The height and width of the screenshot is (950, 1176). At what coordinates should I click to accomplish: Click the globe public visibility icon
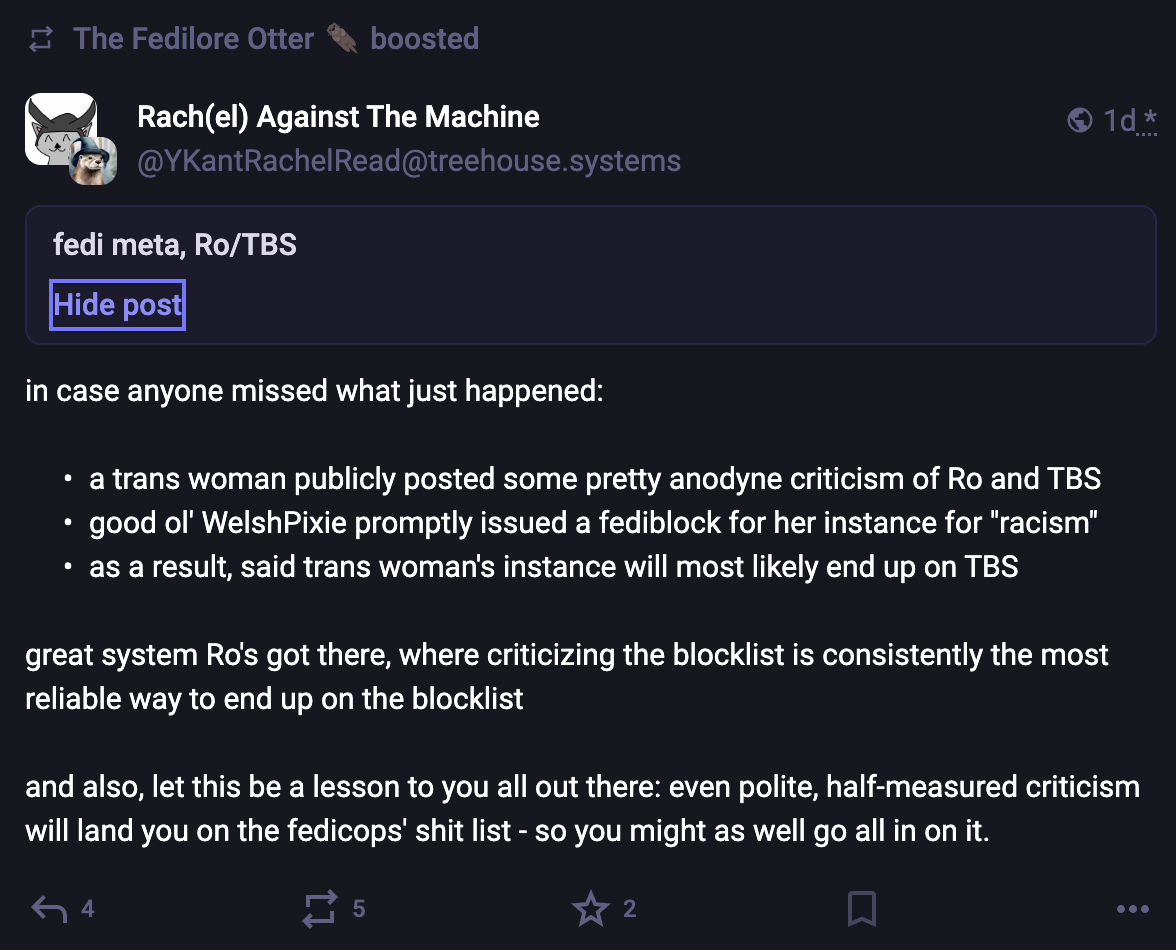coord(1080,121)
